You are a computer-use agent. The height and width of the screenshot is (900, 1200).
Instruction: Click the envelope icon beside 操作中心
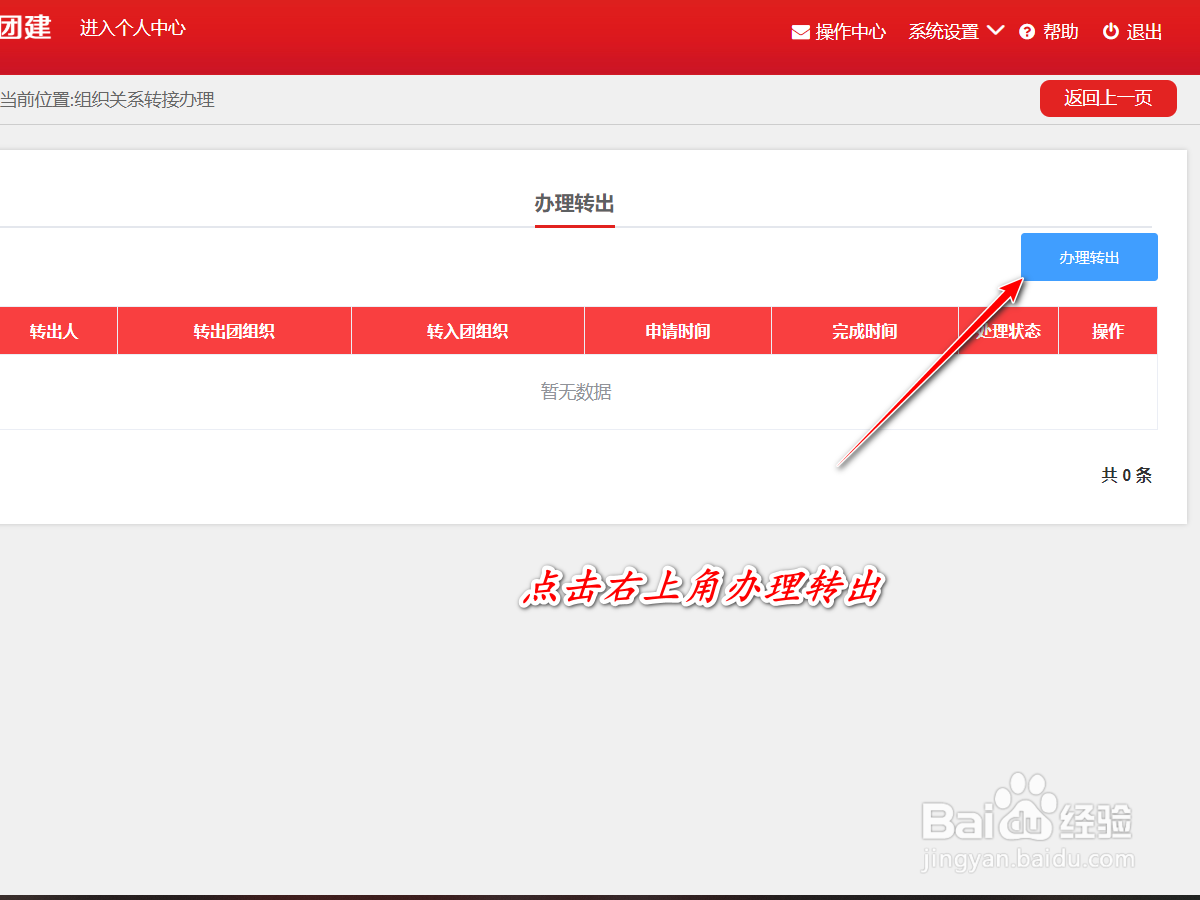(x=800, y=31)
